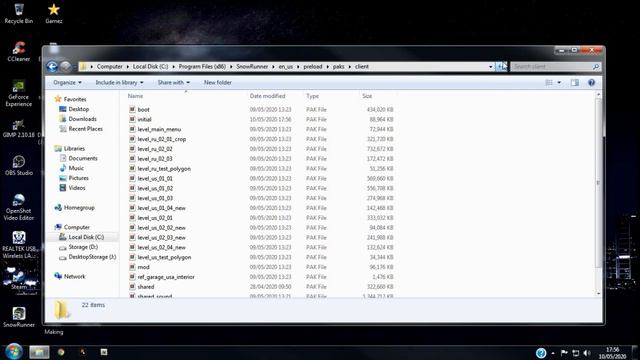The height and width of the screenshot is (360, 640).
Task: Click the Explorer Forward arrow button
Action: point(65,67)
